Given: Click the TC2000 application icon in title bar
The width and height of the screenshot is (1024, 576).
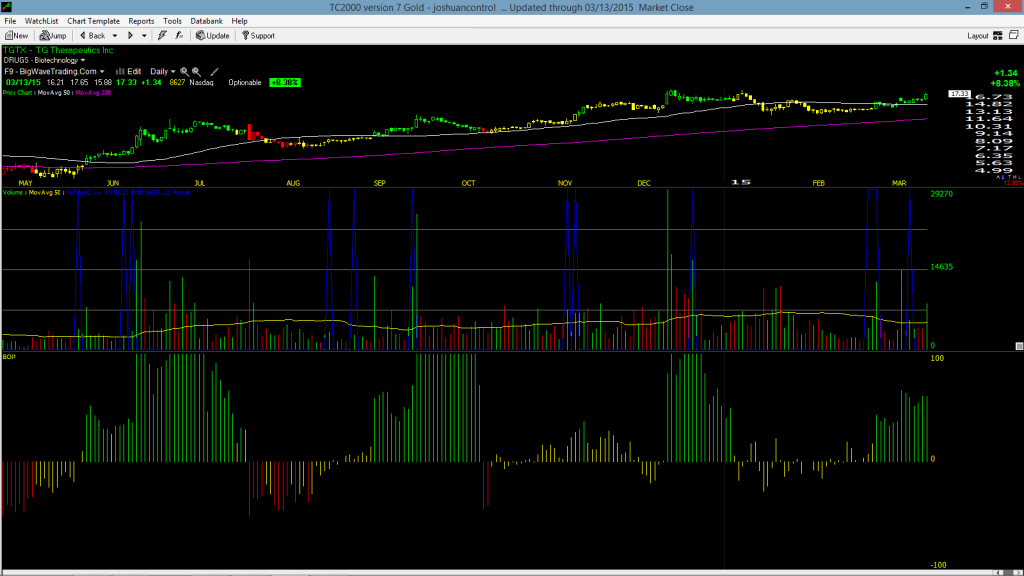Looking at the screenshot, I should 7,7.
